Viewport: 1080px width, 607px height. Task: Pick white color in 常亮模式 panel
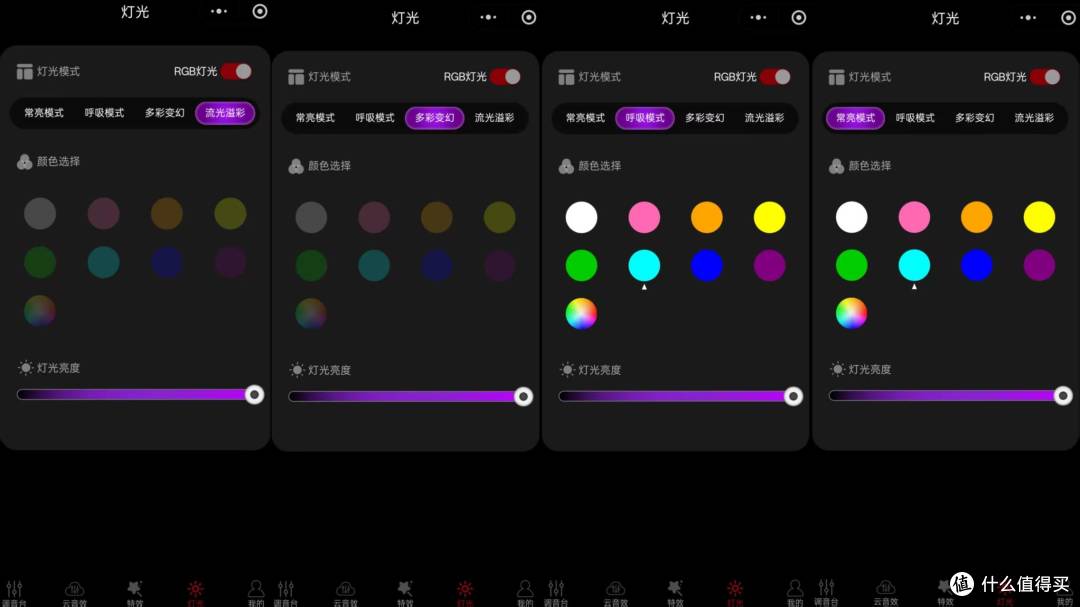[x=851, y=217]
